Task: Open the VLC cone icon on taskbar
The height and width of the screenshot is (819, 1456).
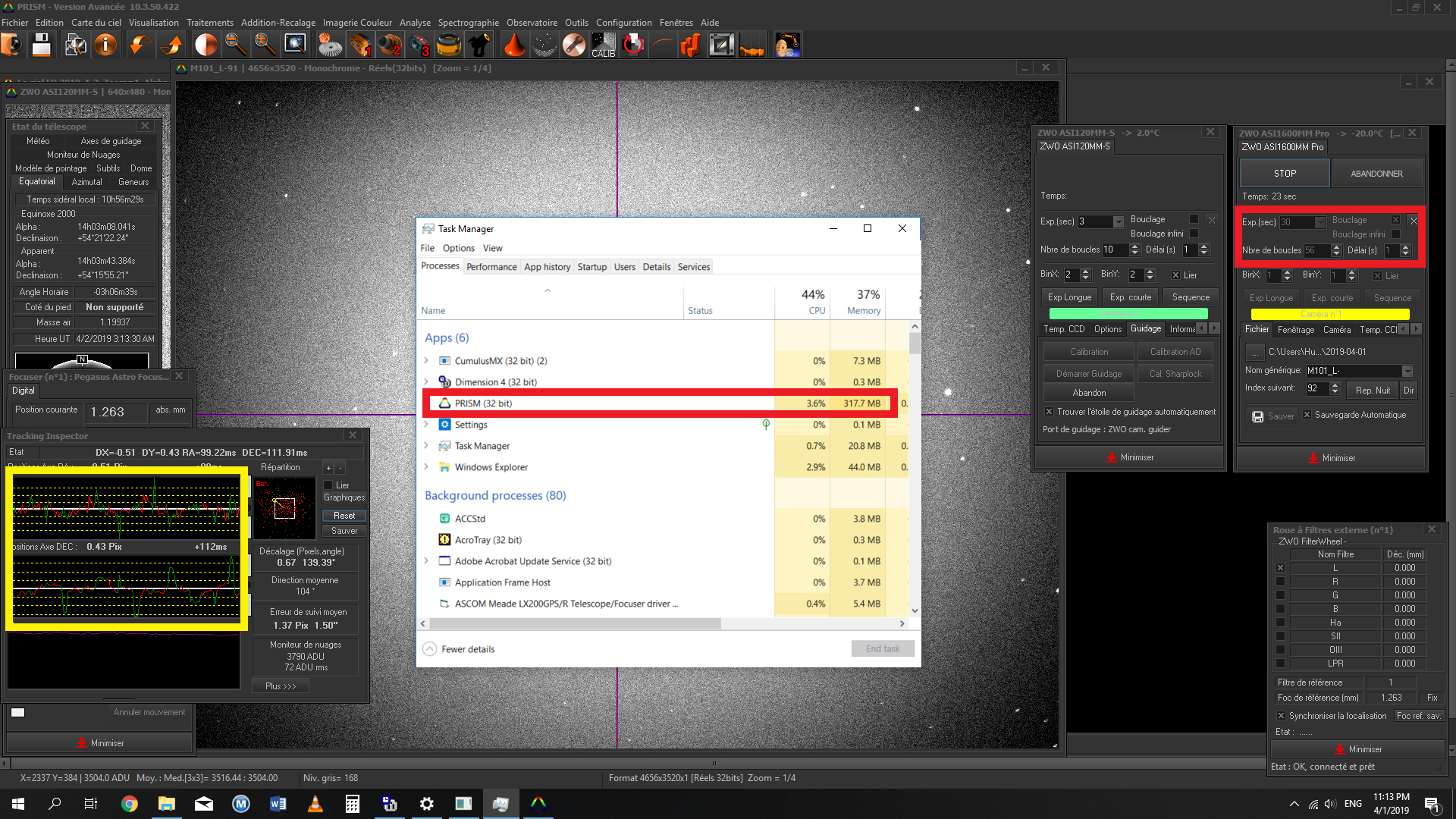Action: 315,804
